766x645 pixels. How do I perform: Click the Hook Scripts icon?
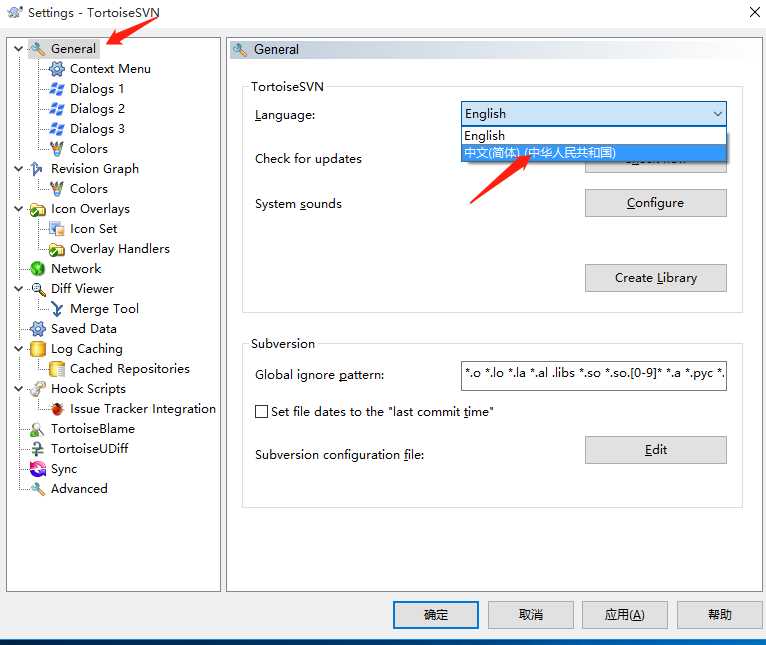[38, 389]
